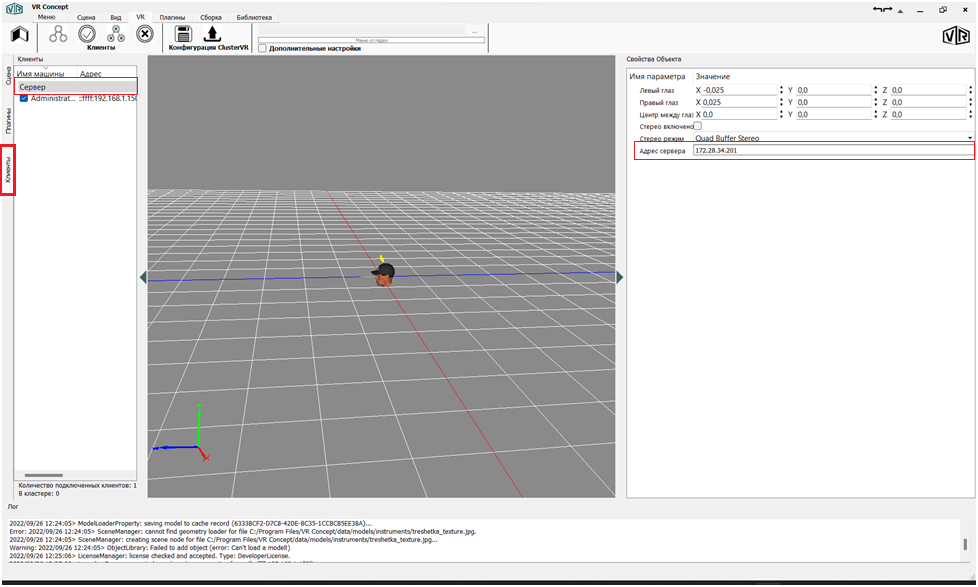The image size is (978, 587).
Task: Select the VR ribbon tab
Action: pyautogui.click(x=140, y=17)
